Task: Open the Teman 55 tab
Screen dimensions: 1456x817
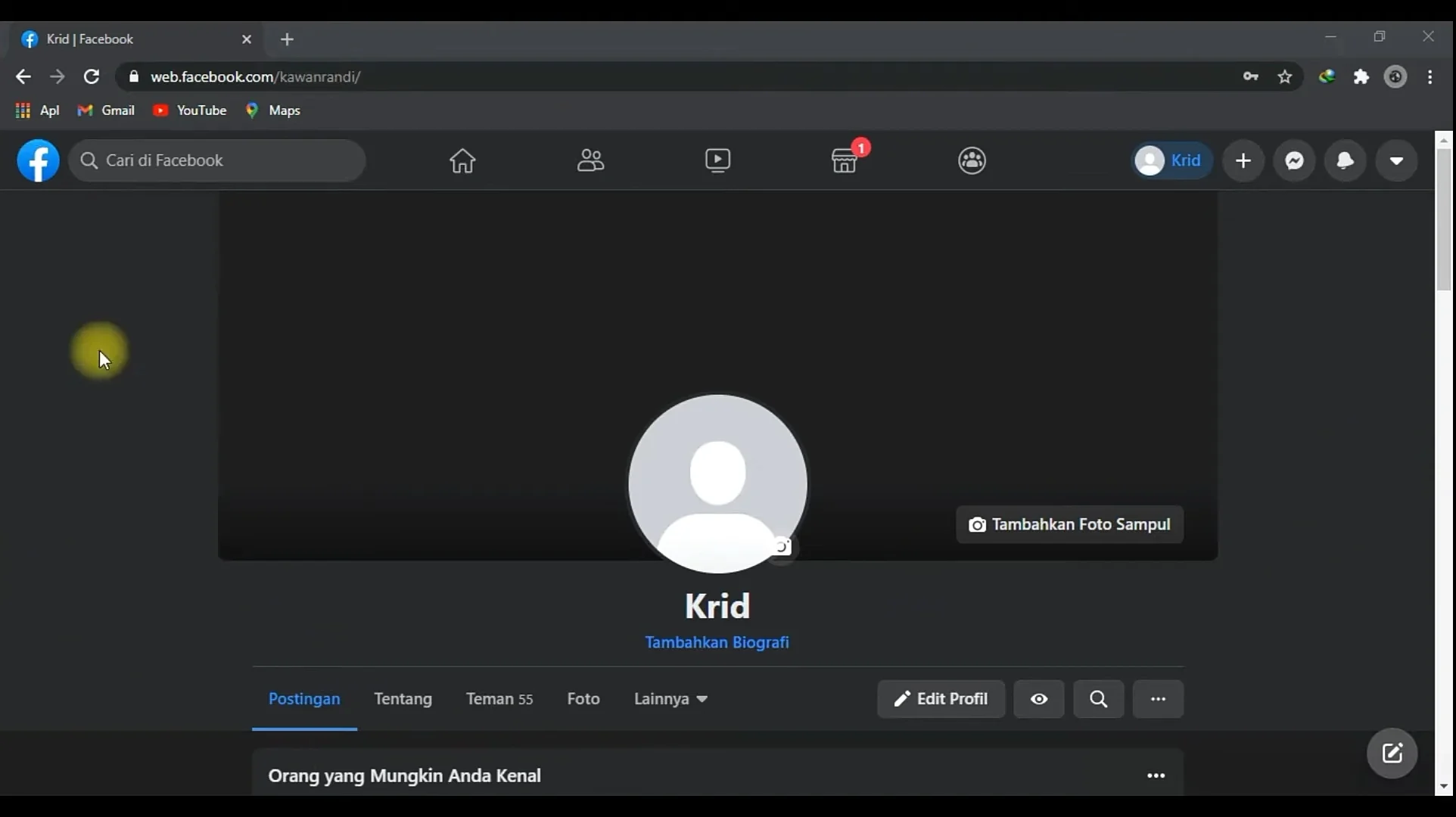Action: [499, 699]
